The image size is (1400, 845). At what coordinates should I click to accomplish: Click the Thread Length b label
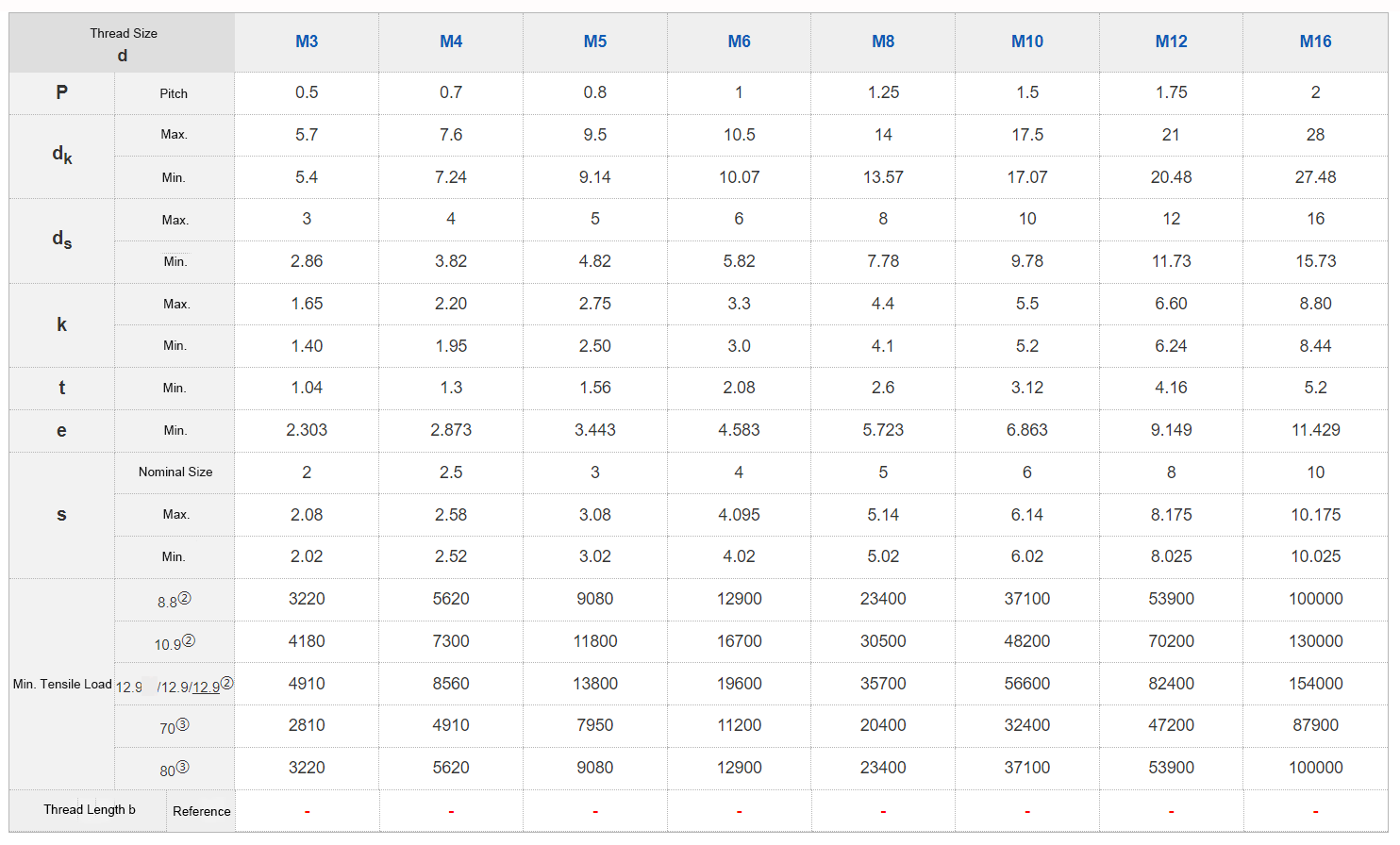(x=90, y=809)
